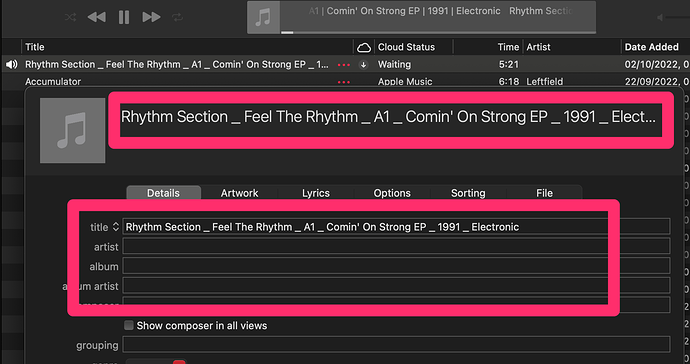This screenshot has height=364, width=690.
Task: Click the 6:18 time value
Action: click(509, 82)
